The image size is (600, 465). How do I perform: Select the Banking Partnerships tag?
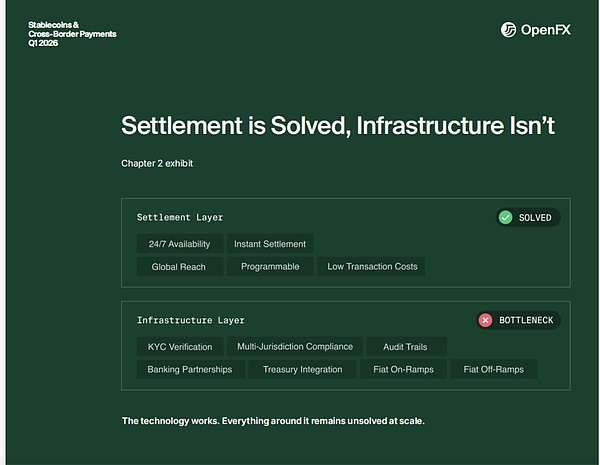click(x=190, y=369)
